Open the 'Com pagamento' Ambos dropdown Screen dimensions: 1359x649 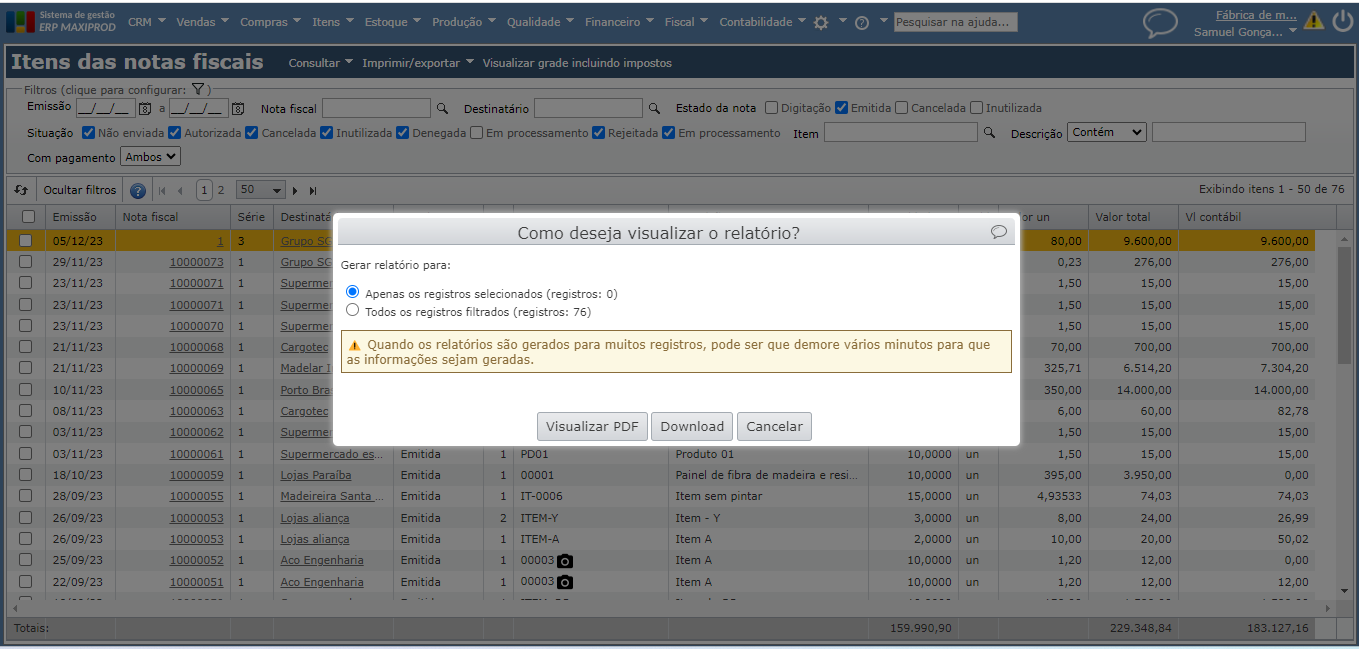150,156
